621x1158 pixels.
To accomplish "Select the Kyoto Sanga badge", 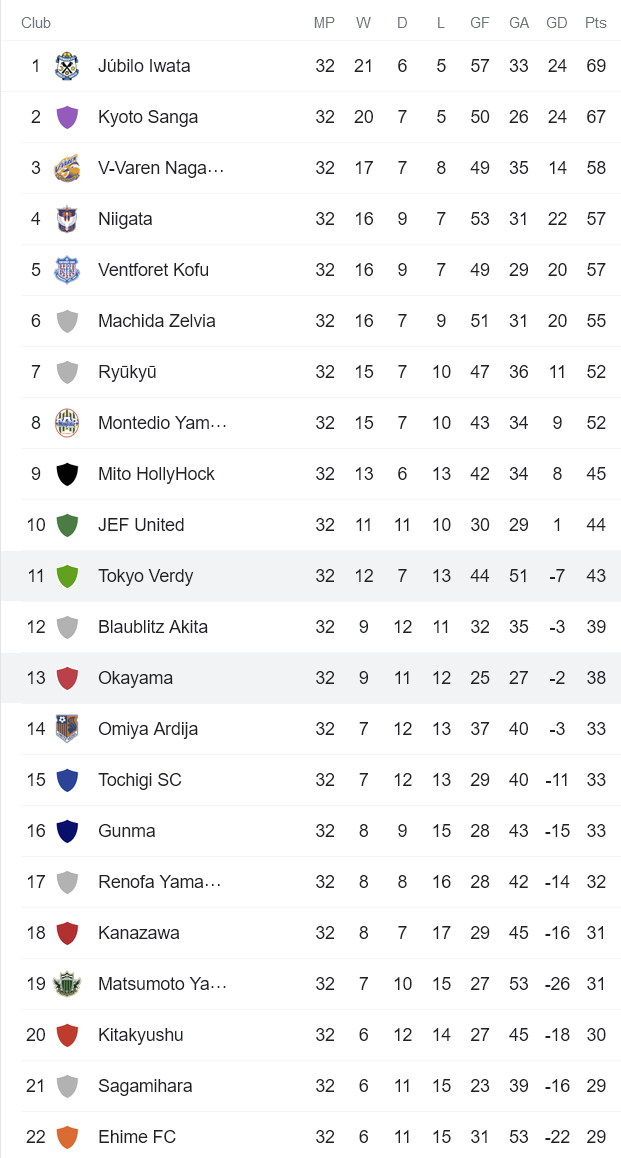I will tap(66, 117).
